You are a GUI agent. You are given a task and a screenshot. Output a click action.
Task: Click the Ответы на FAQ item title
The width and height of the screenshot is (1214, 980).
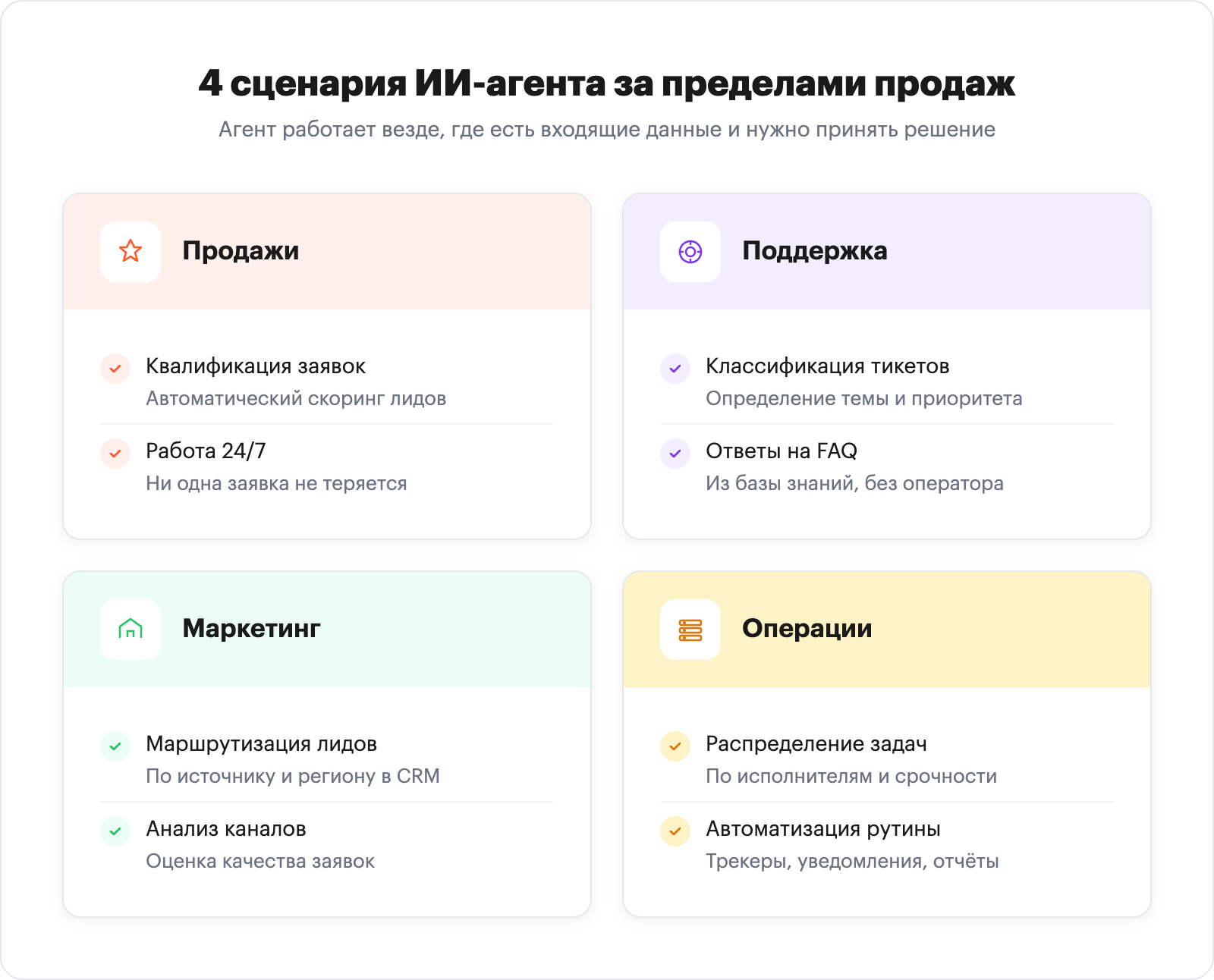click(782, 451)
